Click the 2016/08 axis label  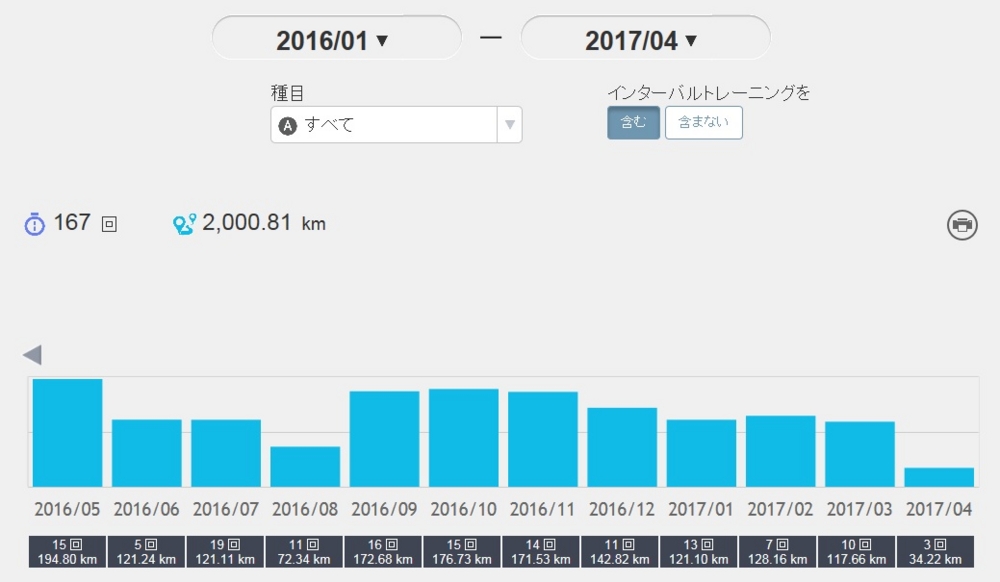305,509
